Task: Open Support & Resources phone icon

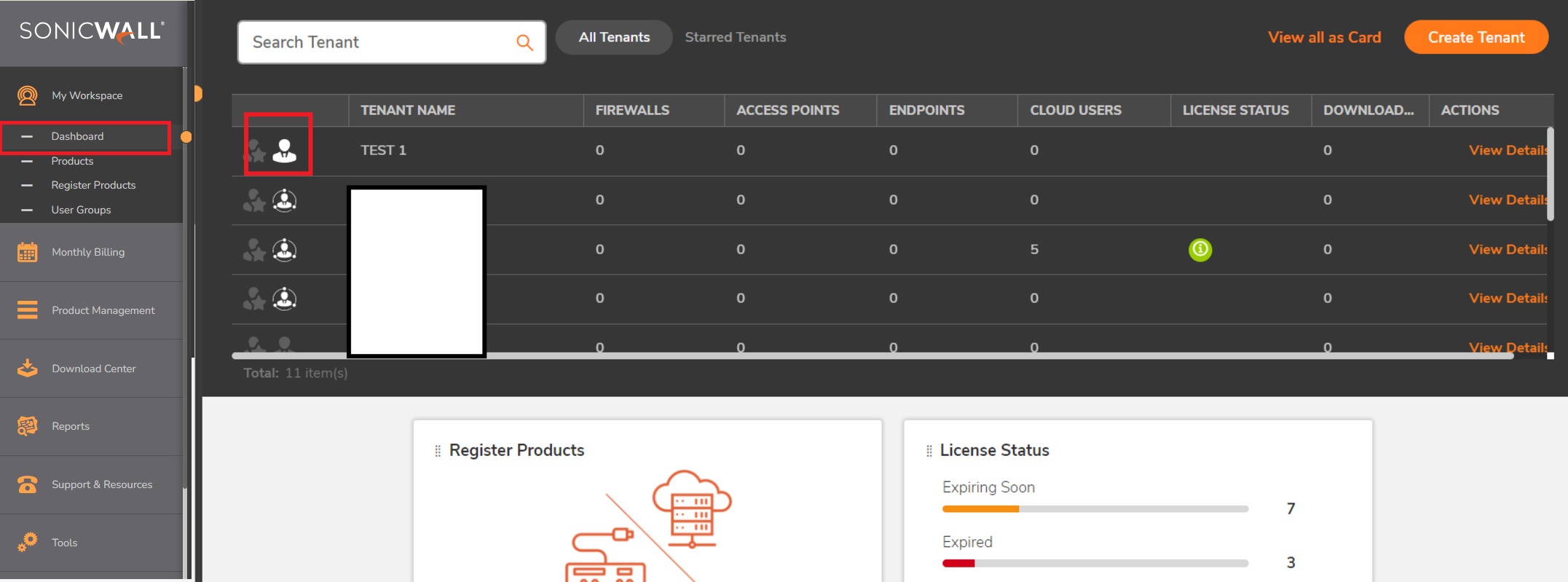Action: (x=28, y=484)
